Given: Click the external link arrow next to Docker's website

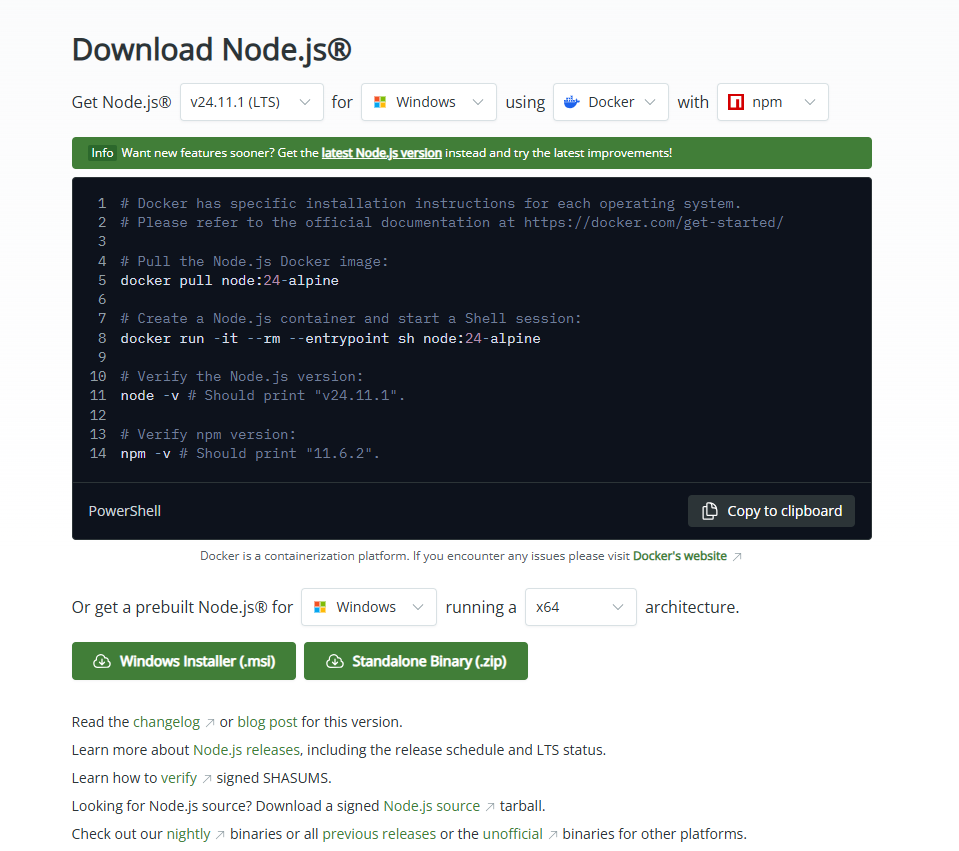Looking at the screenshot, I should tap(738, 556).
